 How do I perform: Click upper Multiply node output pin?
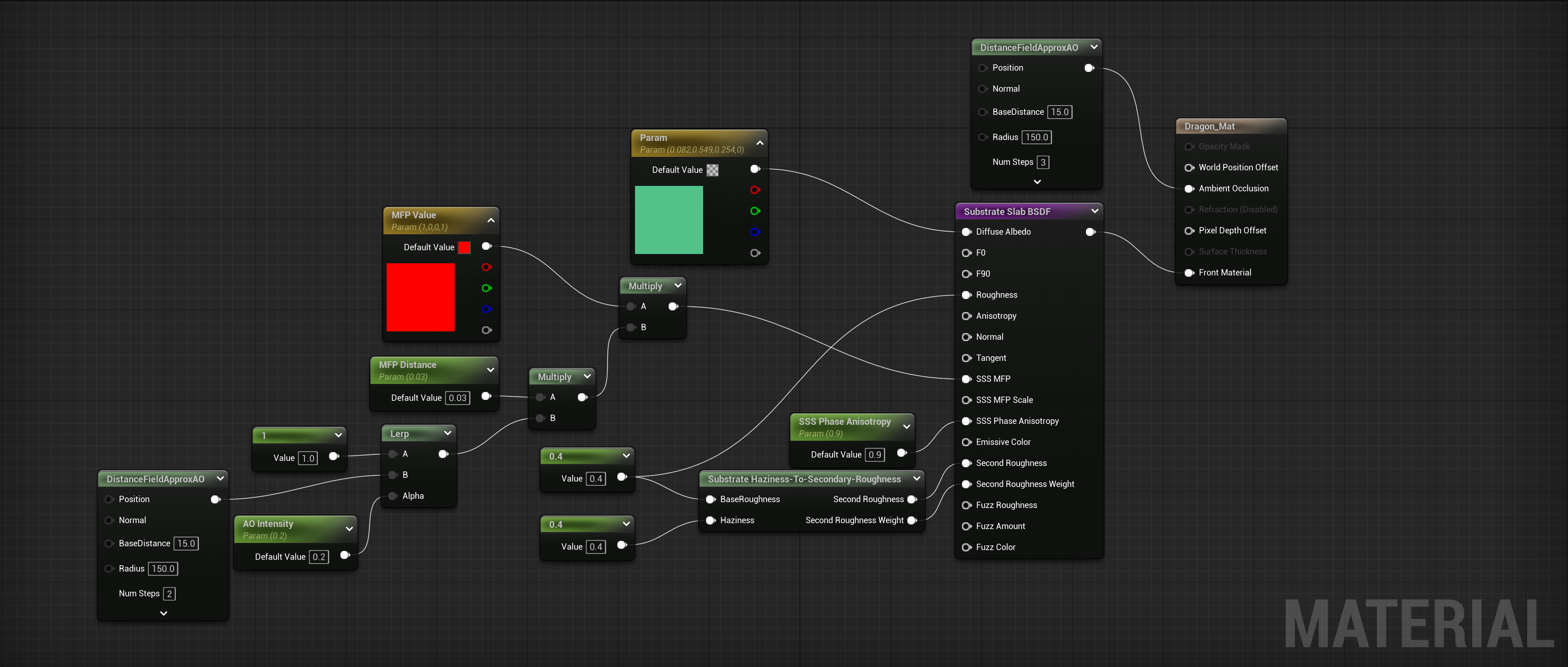click(673, 307)
